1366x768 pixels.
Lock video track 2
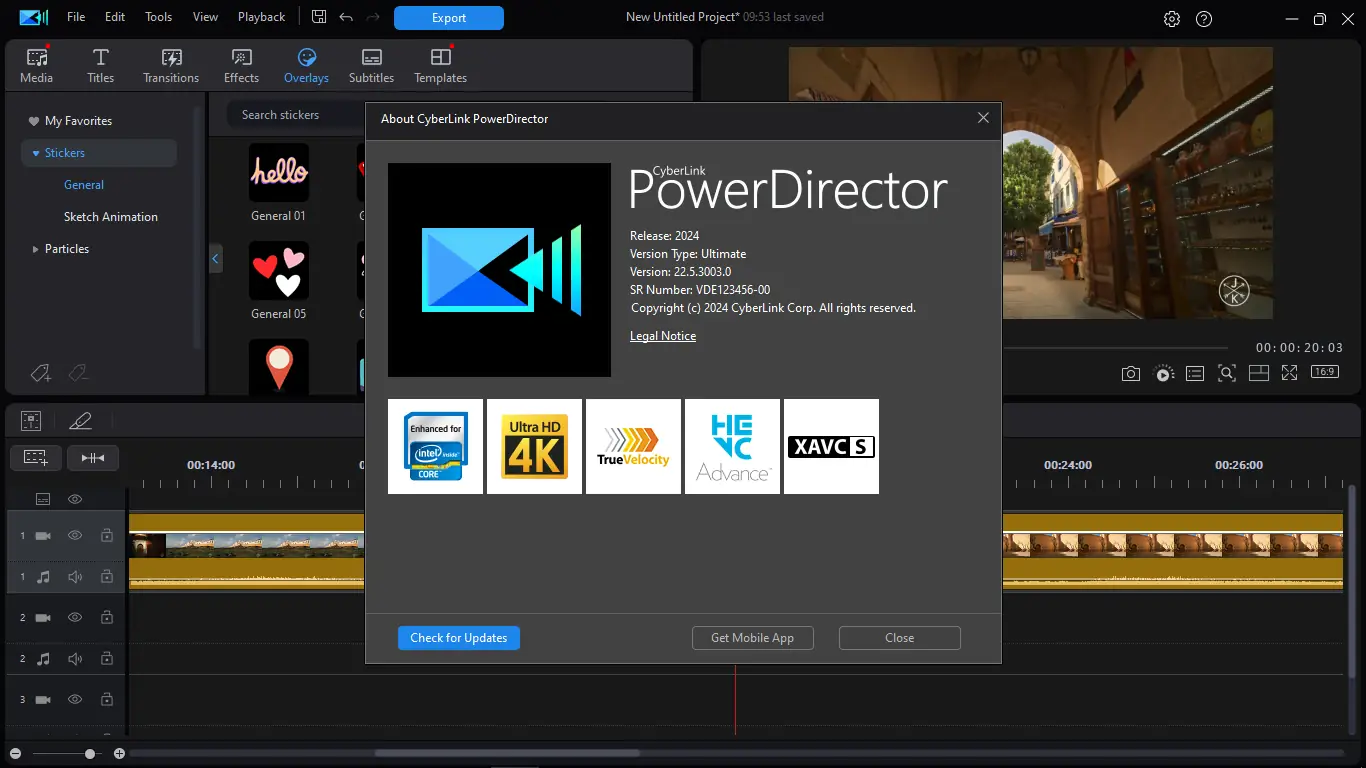point(107,618)
